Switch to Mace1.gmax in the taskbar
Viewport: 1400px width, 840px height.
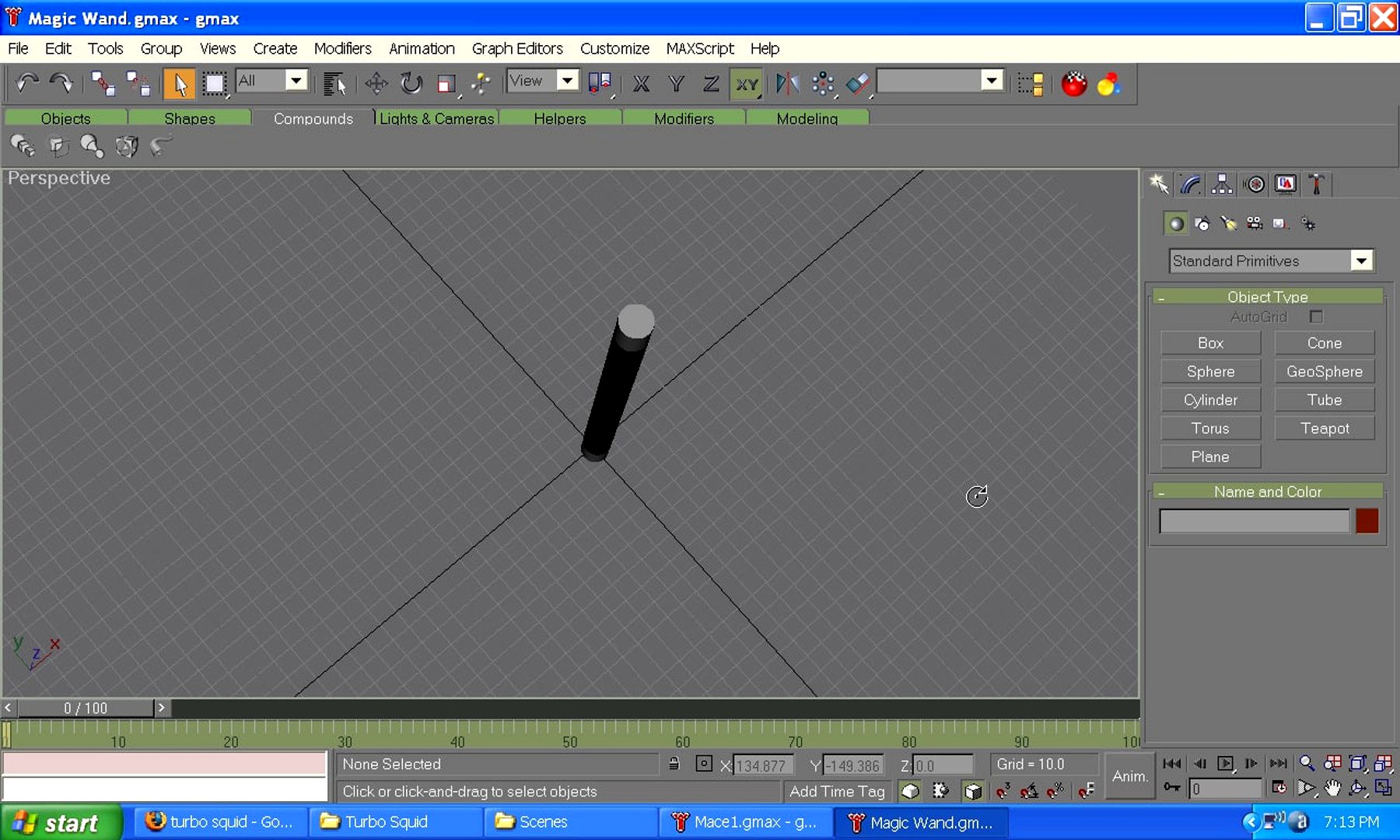(746, 822)
